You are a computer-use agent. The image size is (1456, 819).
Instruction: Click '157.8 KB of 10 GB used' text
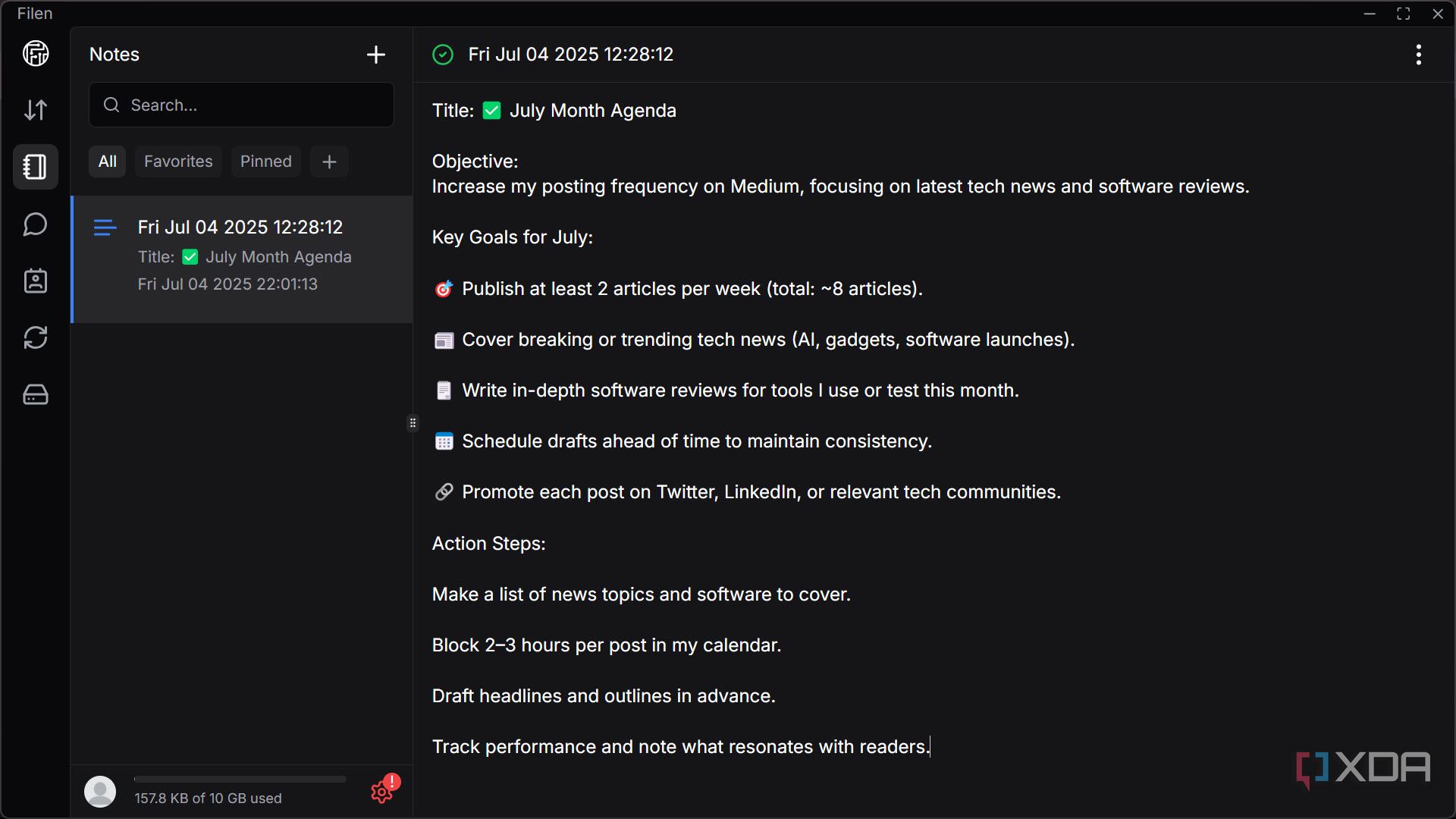(209, 799)
